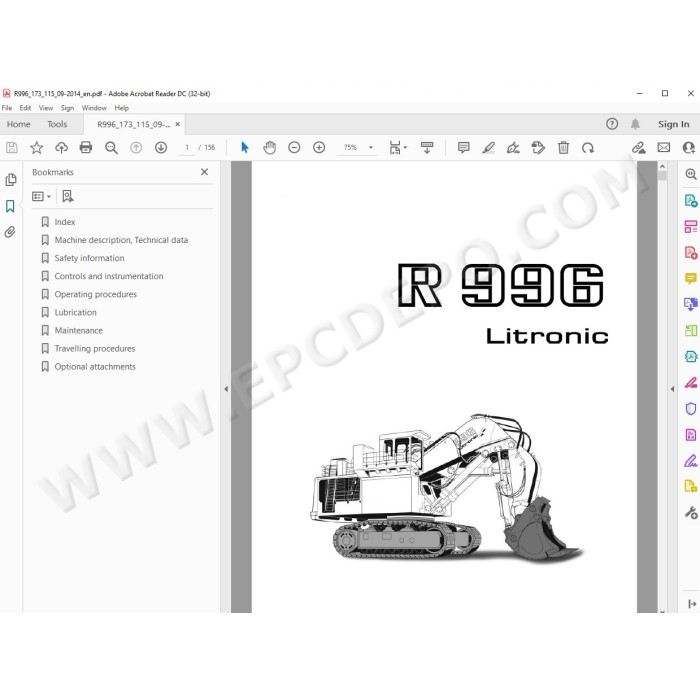Switch to the Tools tab
The height and width of the screenshot is (700, 700).
57,124
